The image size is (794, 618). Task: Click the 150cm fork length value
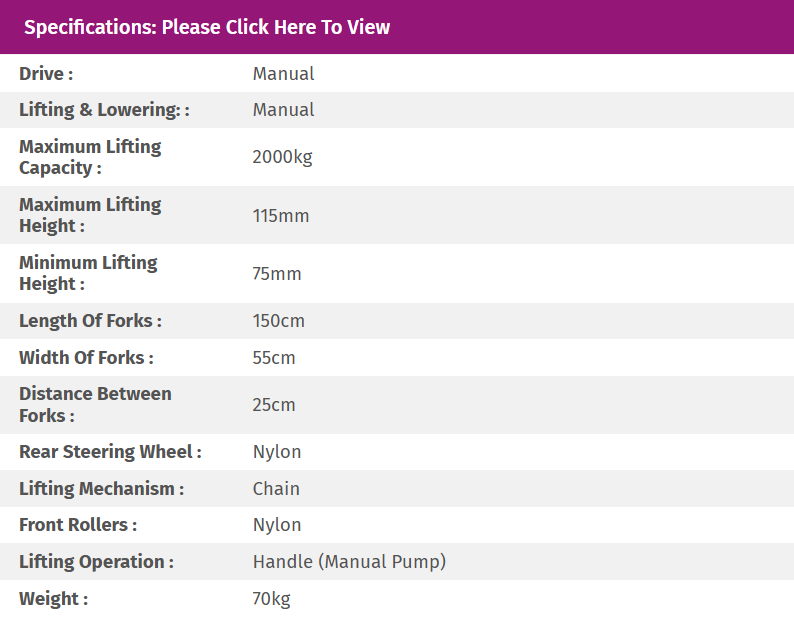point(279,321)
